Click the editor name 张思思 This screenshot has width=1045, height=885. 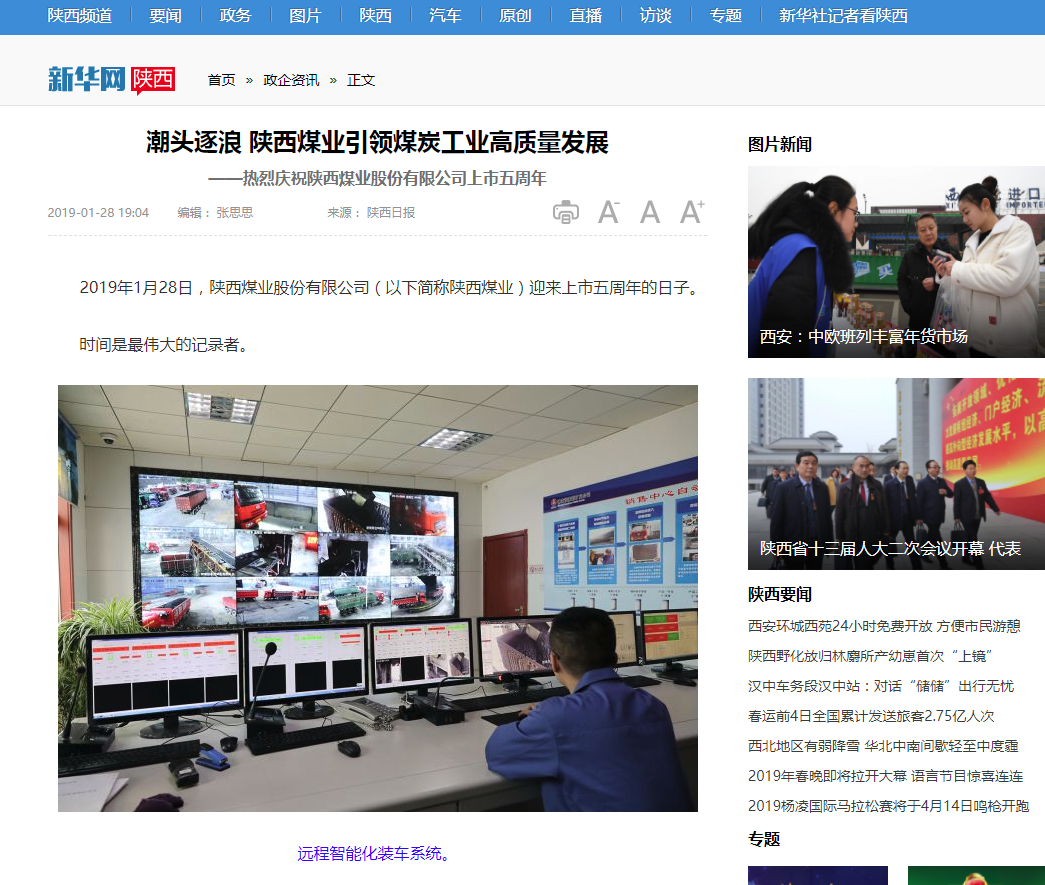[235, 213]
